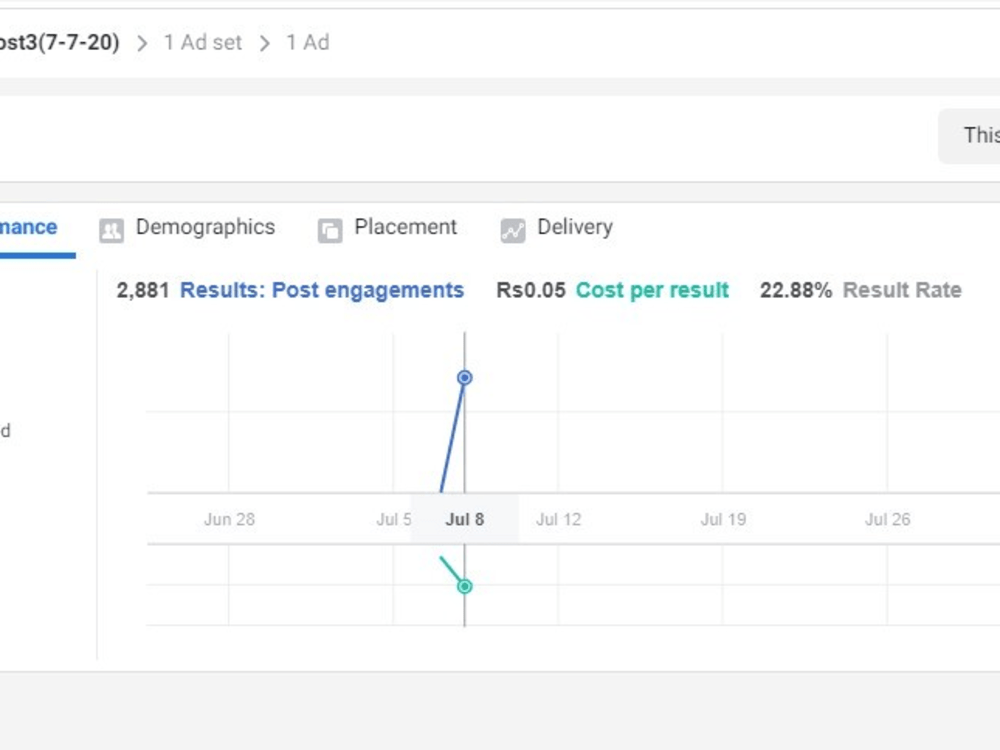Click the Delivery chart icon
Screen dimensions: 1000x750
tap(513, 230)
